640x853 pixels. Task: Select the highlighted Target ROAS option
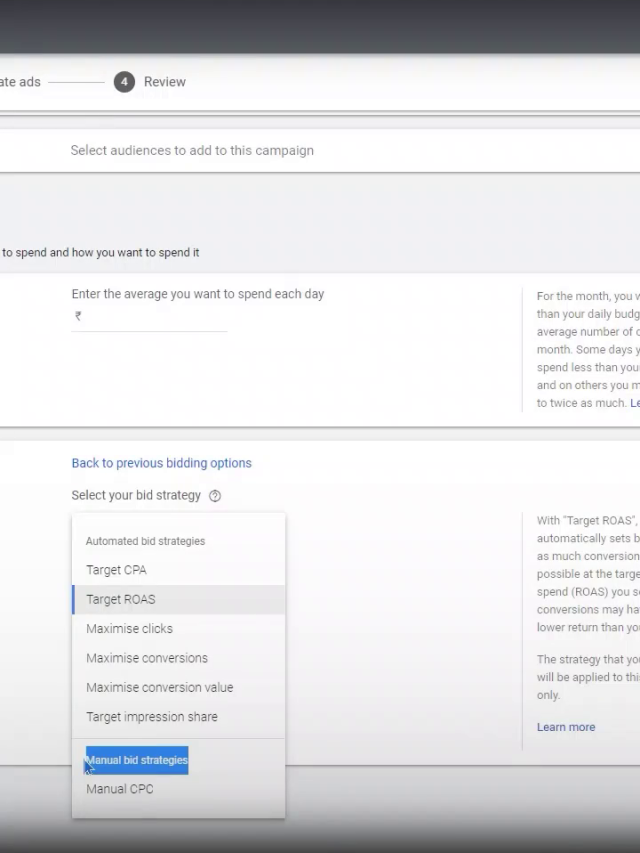(x=121, y=600)
